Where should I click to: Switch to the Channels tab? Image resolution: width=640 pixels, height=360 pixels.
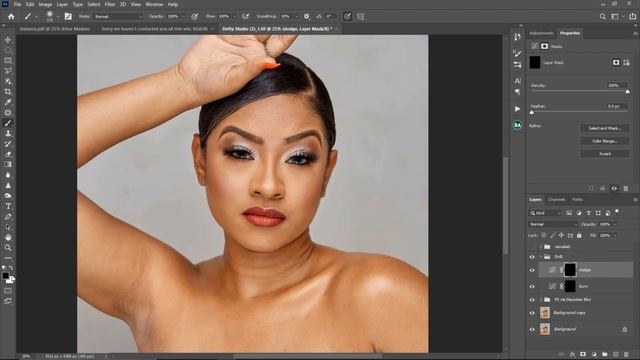click(x=556, y=200)
